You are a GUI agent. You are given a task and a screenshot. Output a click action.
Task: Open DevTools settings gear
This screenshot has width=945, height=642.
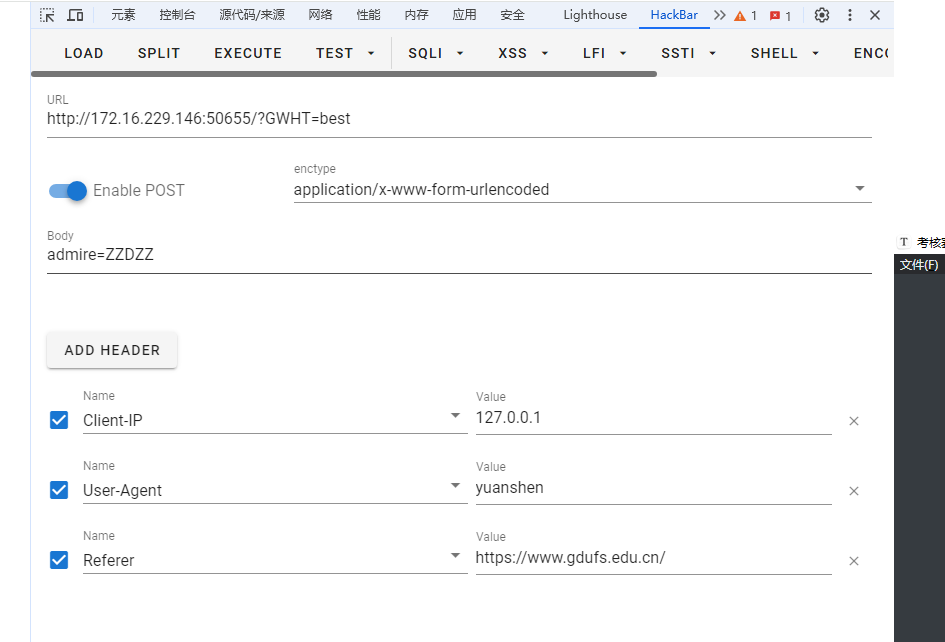[822, 15]
